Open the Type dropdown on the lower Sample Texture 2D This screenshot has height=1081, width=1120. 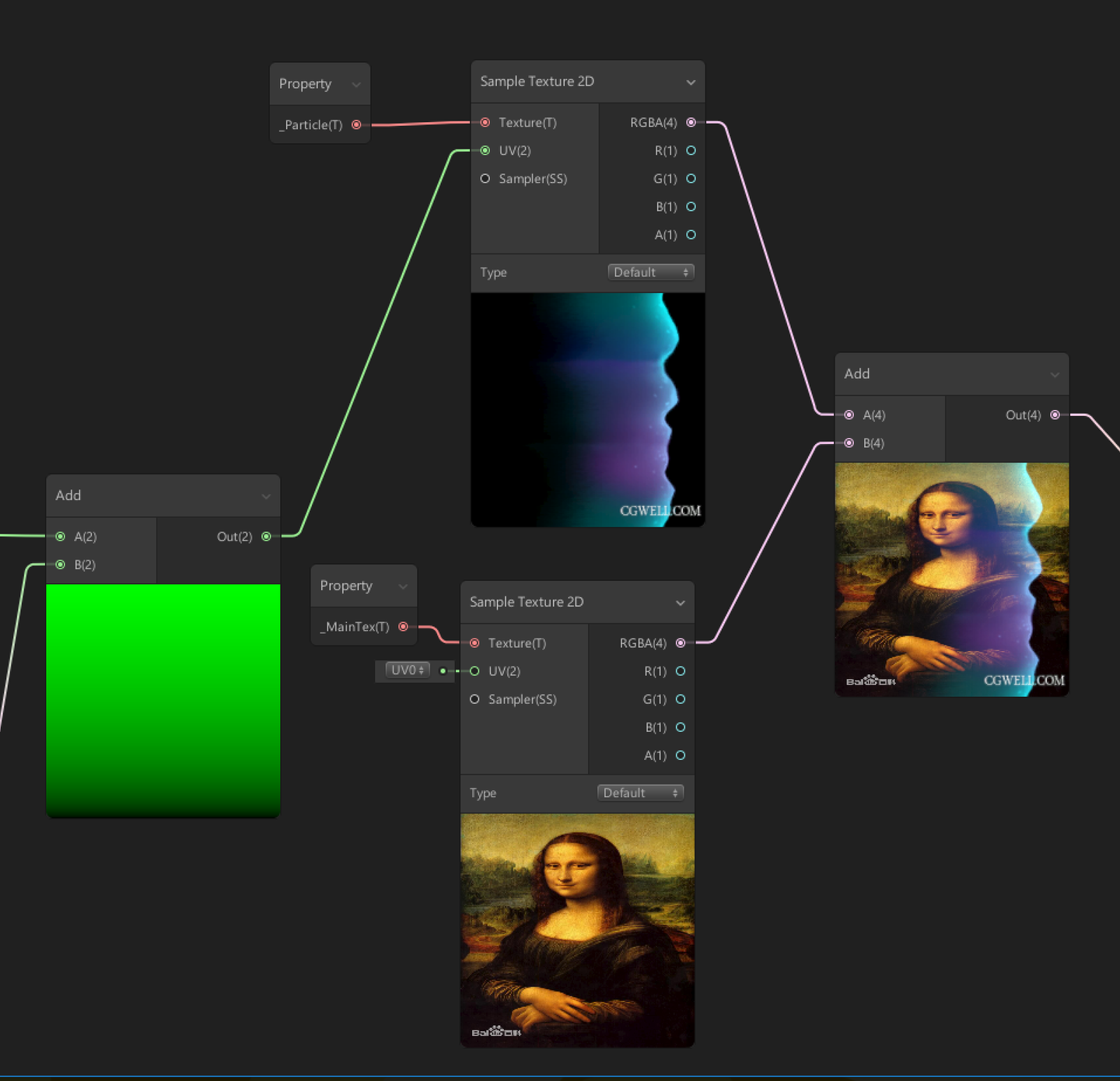point(639,792)
